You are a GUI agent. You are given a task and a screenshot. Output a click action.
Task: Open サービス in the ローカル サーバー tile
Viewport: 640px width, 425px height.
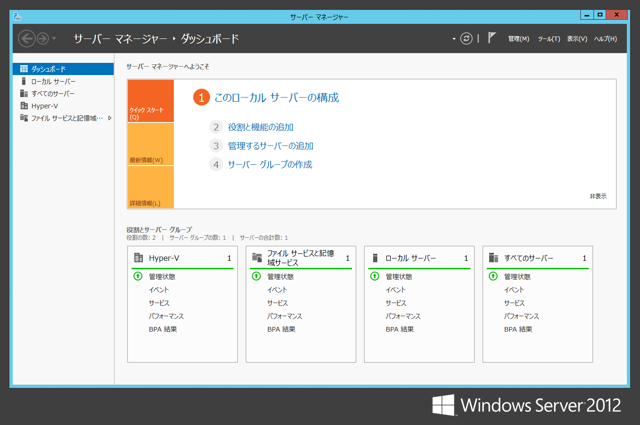coord(396,303)
